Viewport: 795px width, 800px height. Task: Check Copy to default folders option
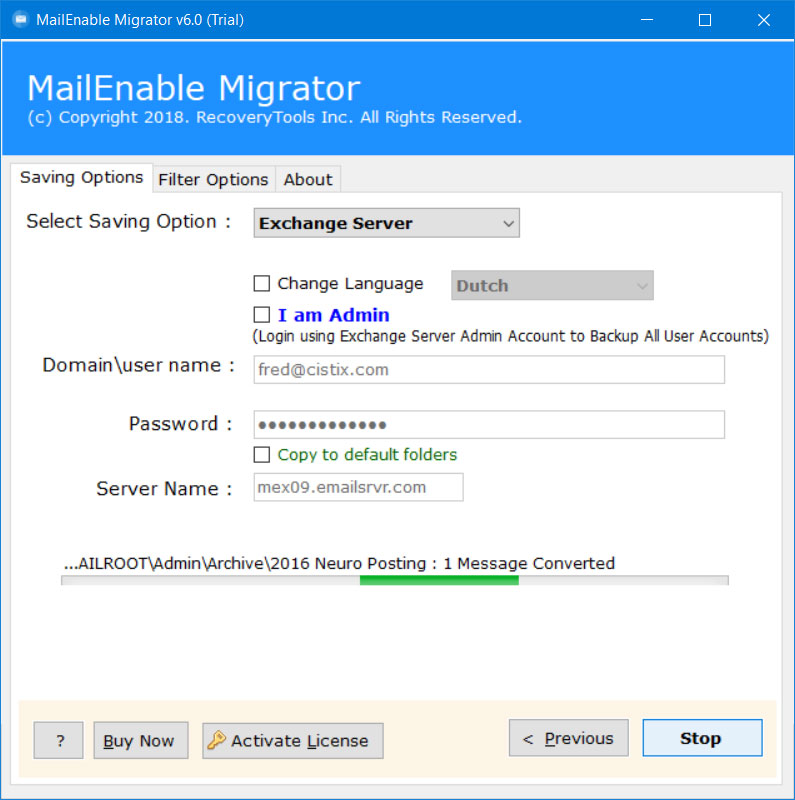point(262,455)
